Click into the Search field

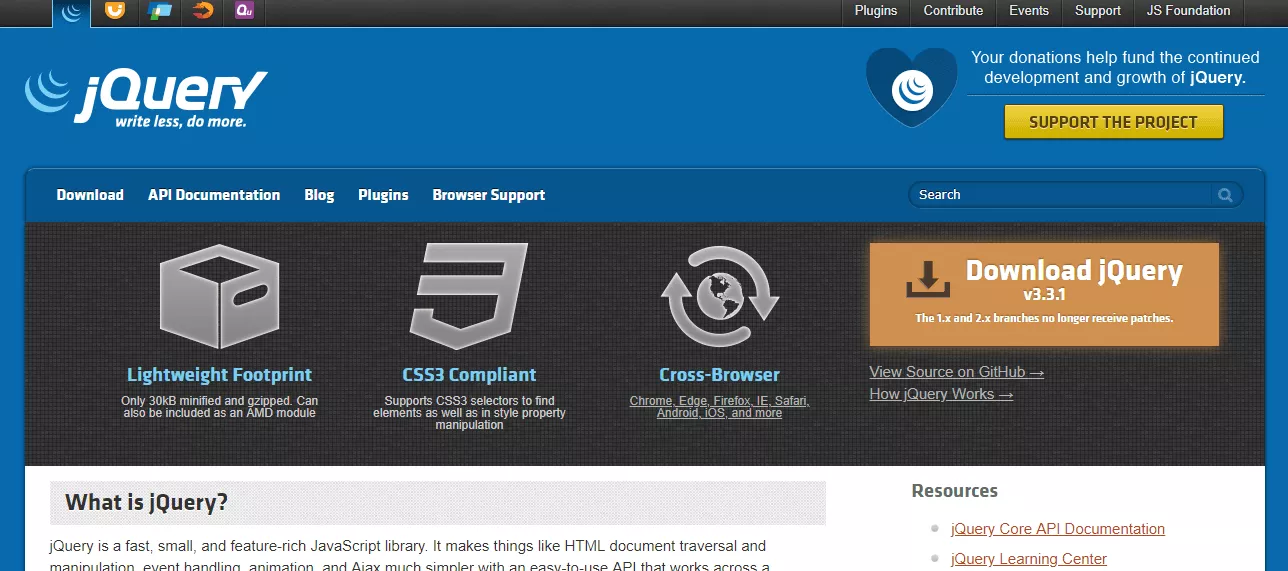click(x=1062, y=195)
